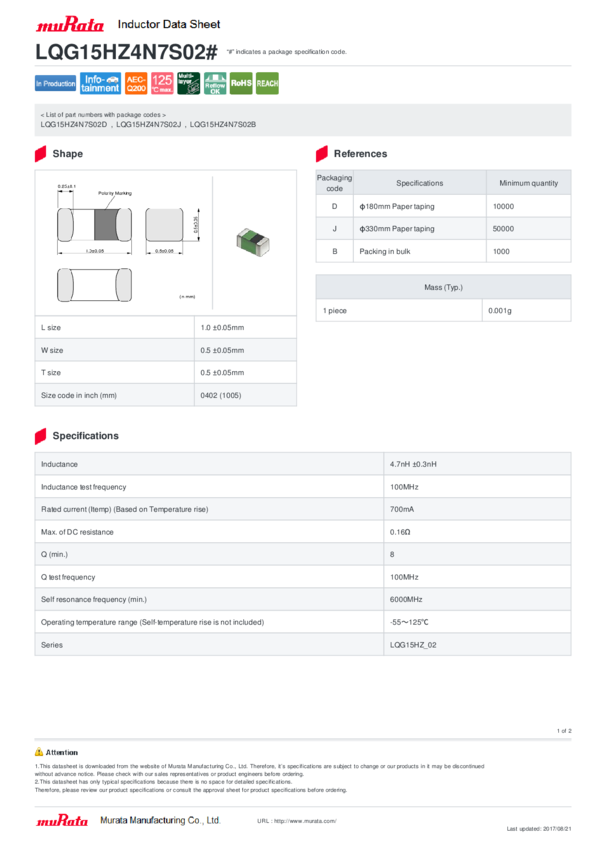Screen dimensions: 601x850
Task: Click the Packaging code column header
Action: [334, 183]
